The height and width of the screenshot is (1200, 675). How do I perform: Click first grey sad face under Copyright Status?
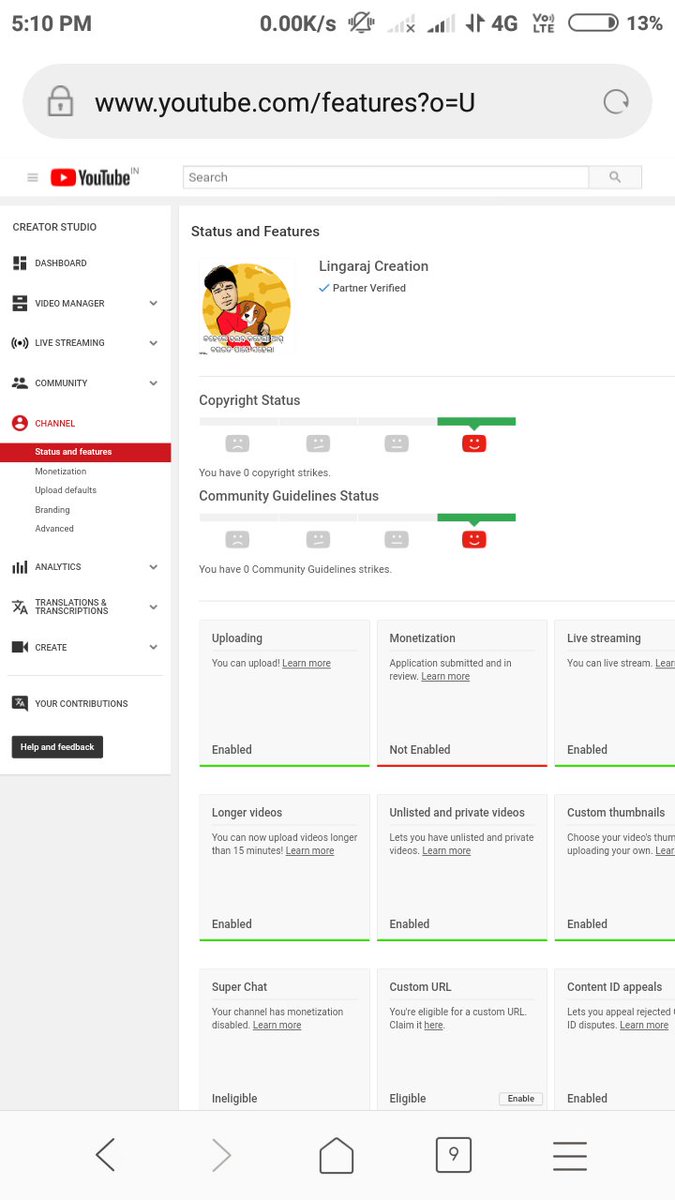pyautogui.click(x=237, y=443)
